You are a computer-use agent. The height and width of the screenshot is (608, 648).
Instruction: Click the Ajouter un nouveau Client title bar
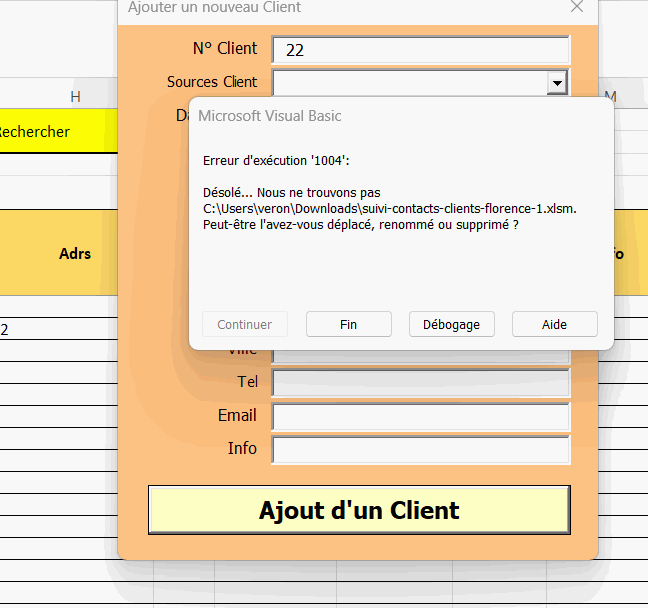click(x=300, y=8)
